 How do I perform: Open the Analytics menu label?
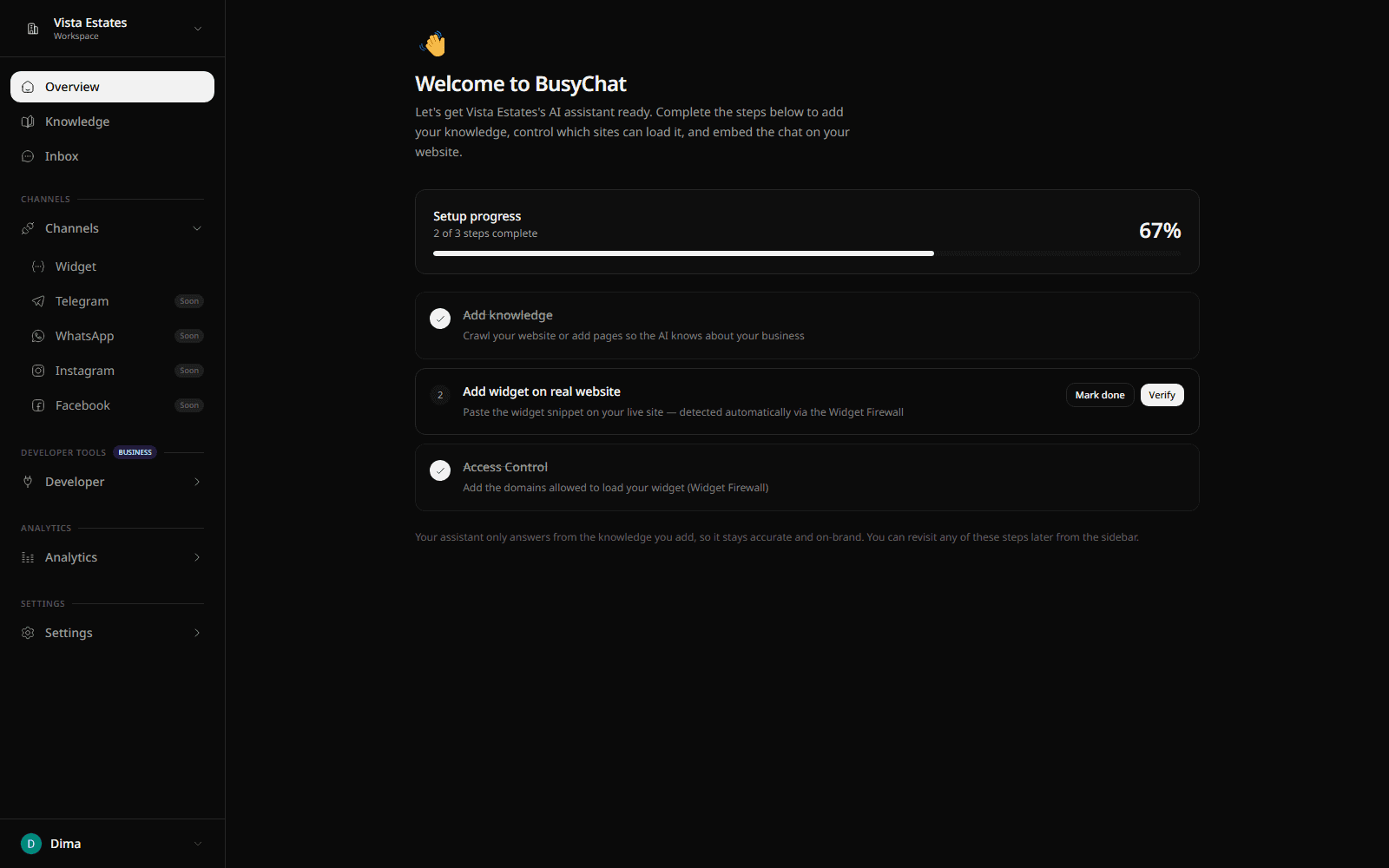coord(71,557)
